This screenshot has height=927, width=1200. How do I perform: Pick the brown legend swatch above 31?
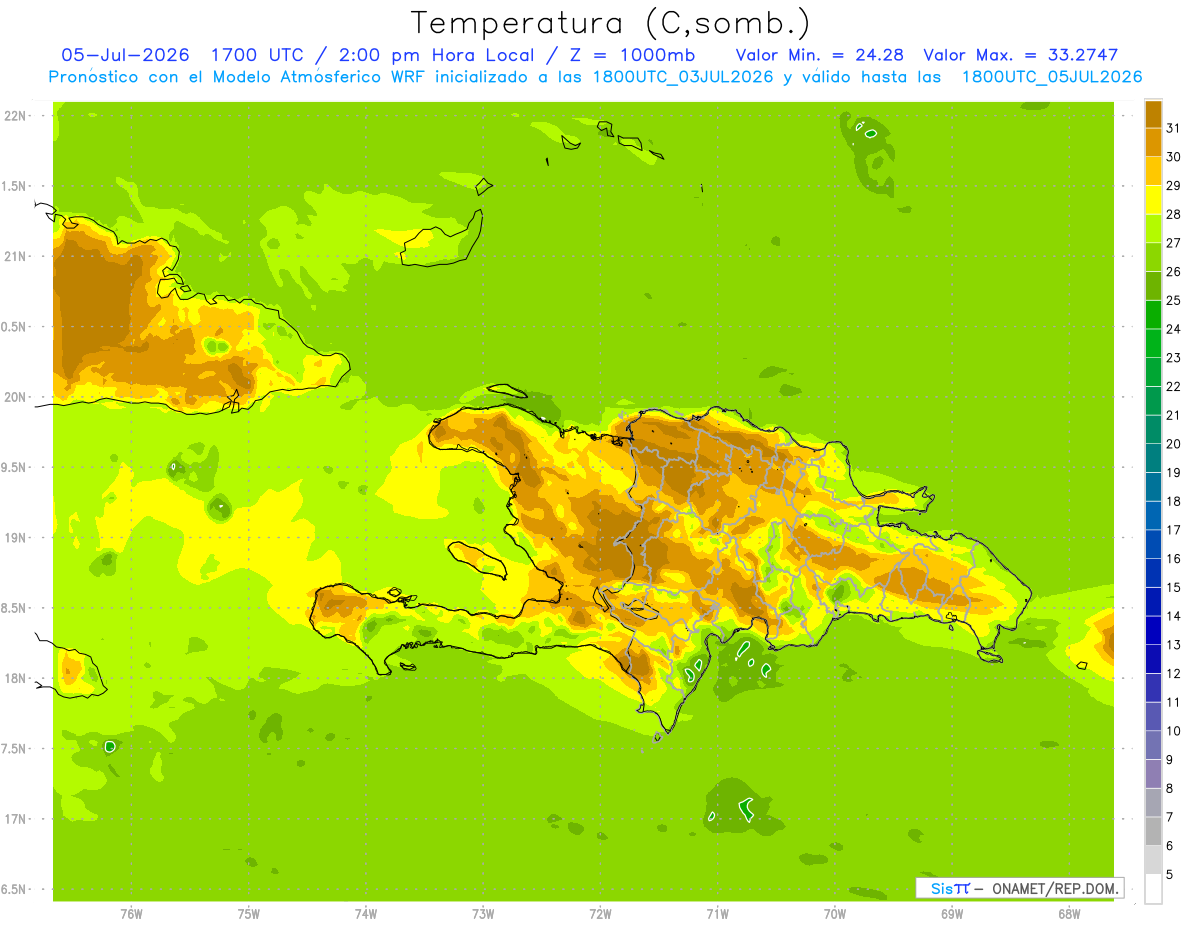coord(1153,113)
